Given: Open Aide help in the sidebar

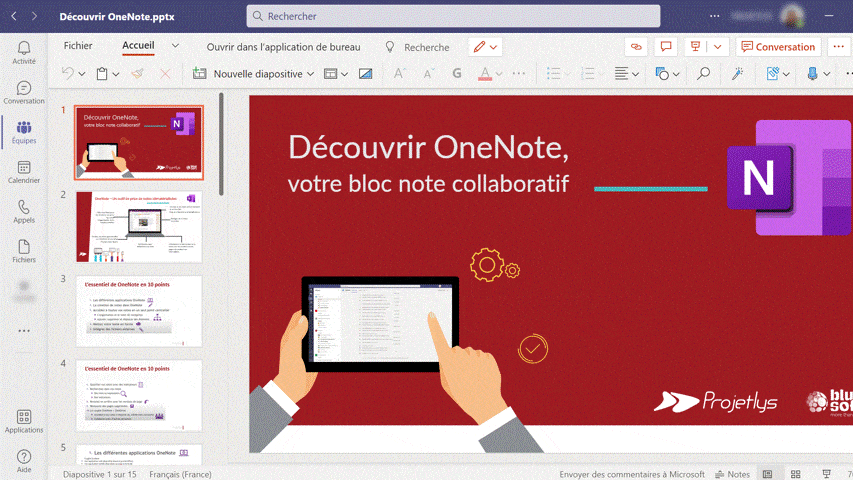Looking at the screenshot, I should click(24, 461).
